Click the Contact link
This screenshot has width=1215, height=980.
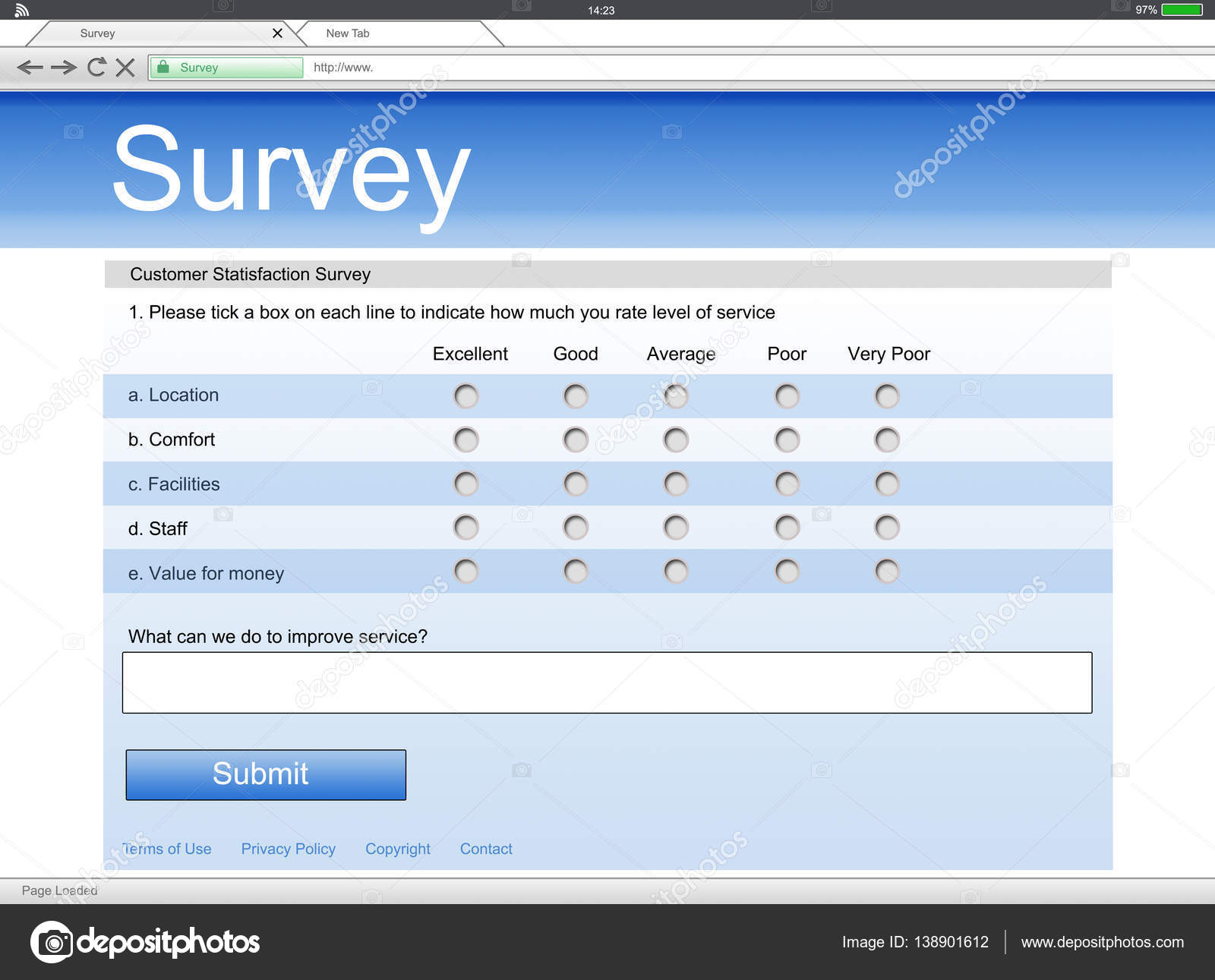coord(486,849)
